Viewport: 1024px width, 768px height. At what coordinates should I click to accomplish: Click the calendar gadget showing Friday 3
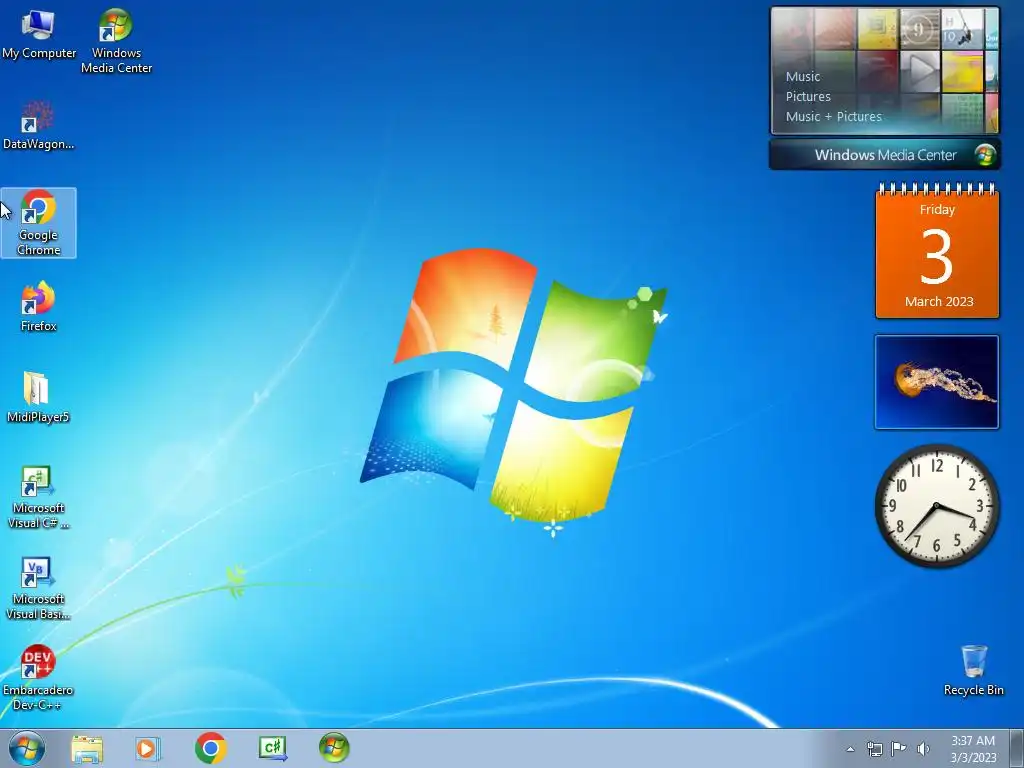937,251
